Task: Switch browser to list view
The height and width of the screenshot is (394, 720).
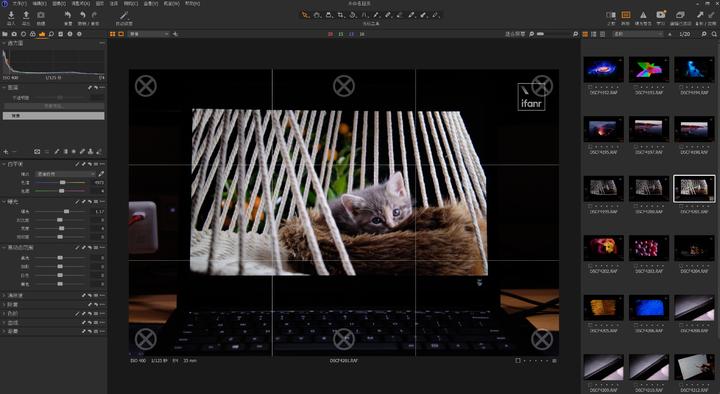Action: [594, 34]
